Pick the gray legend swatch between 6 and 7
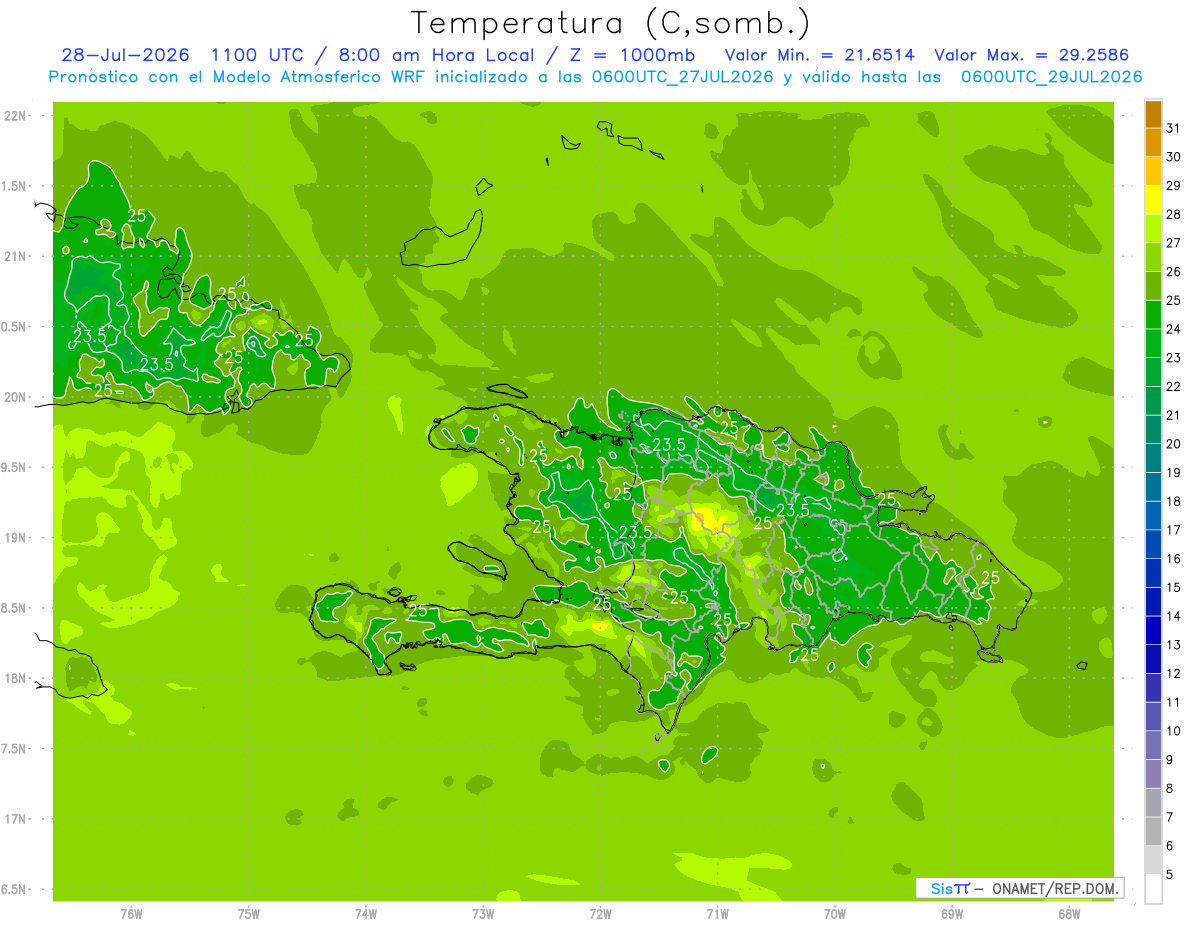1200x927 pixels. (x=1153, y=831)
